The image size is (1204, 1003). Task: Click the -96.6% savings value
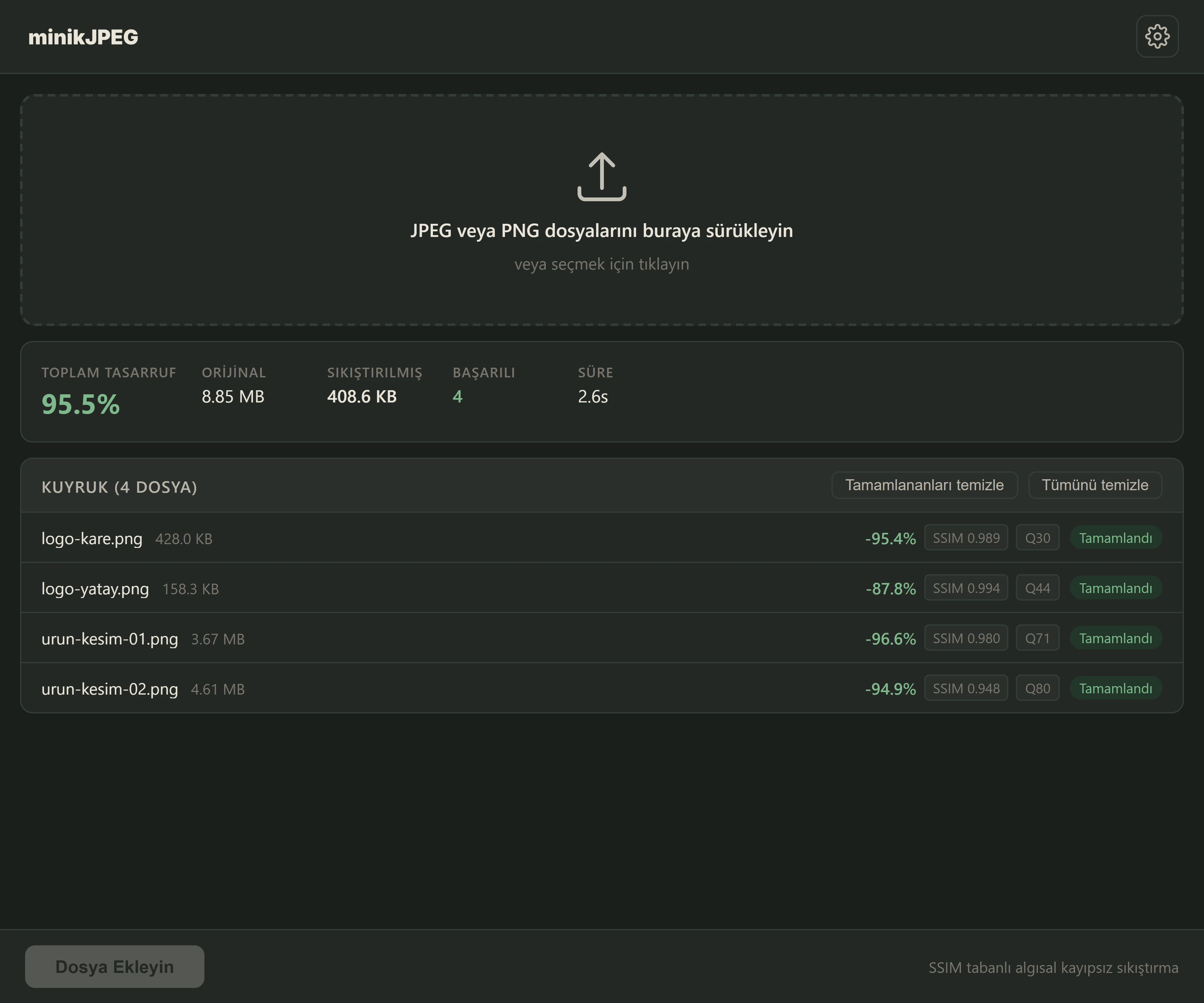(x=890, y=638)
